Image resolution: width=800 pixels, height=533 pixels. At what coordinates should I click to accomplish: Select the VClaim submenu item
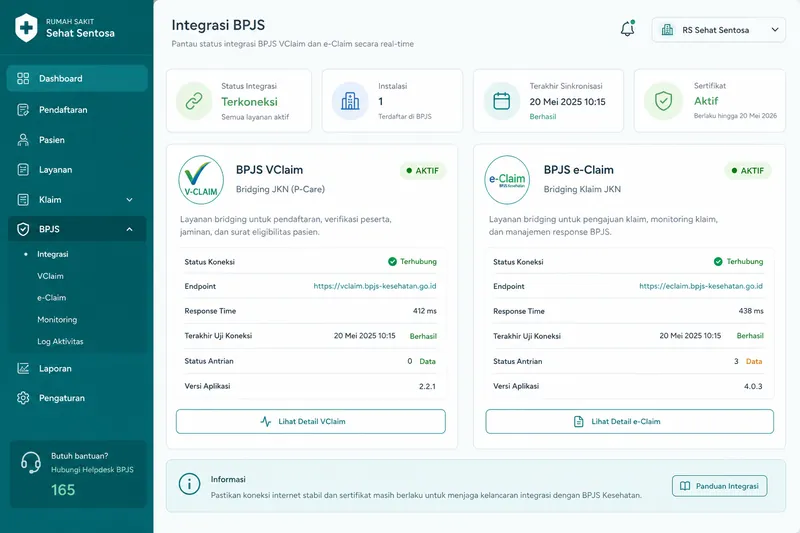click(51, 276)
